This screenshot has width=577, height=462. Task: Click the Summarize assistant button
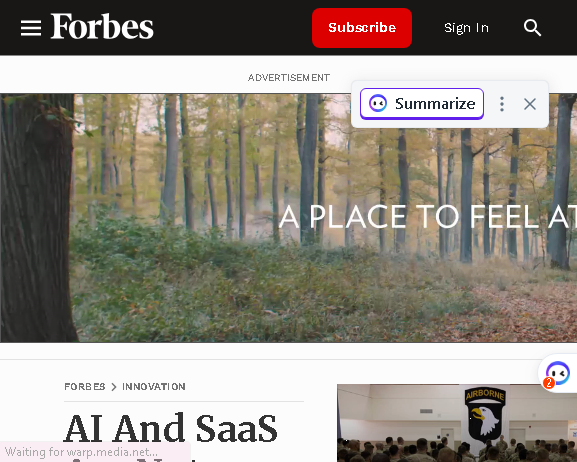point(422,104)
